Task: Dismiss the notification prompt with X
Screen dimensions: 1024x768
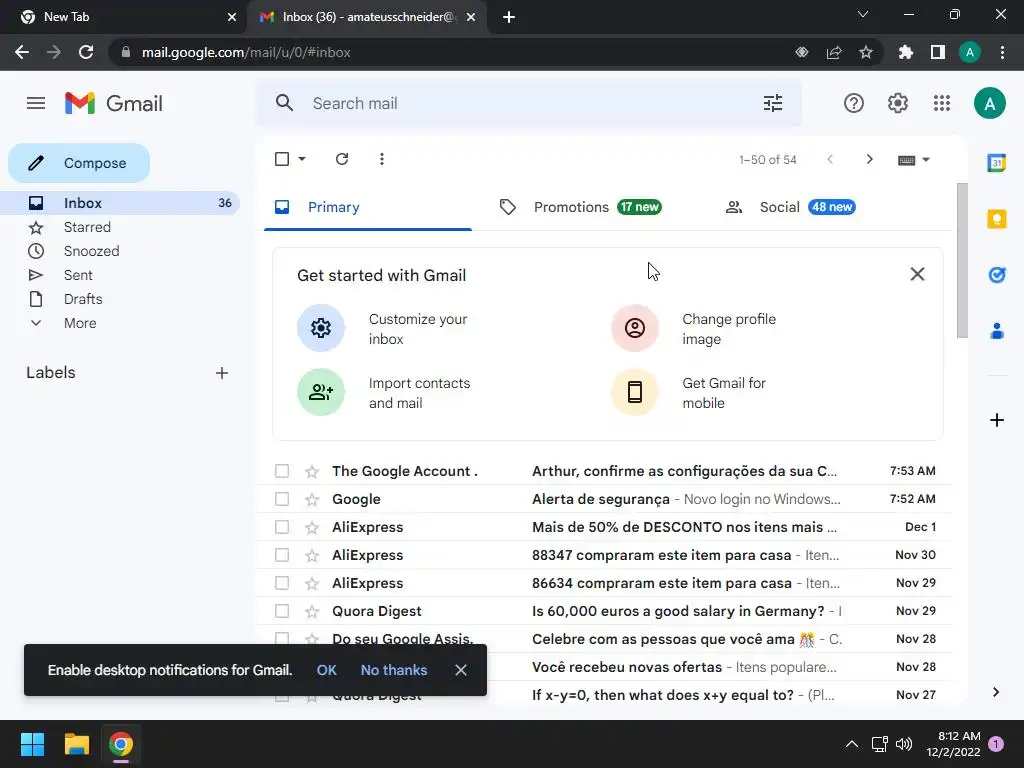Action: [461, 670]
